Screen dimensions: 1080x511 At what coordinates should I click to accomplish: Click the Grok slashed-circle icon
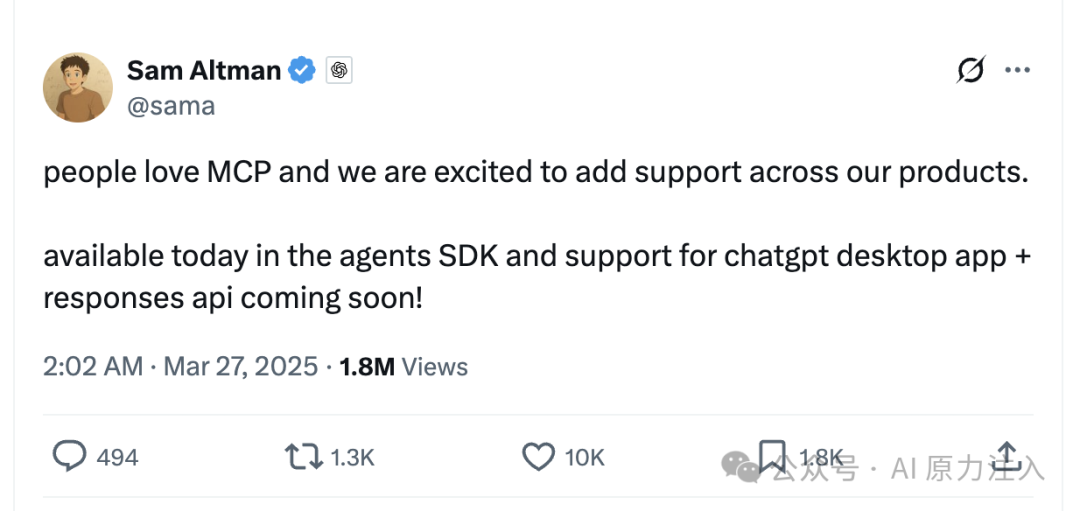(x=970, y=70)
